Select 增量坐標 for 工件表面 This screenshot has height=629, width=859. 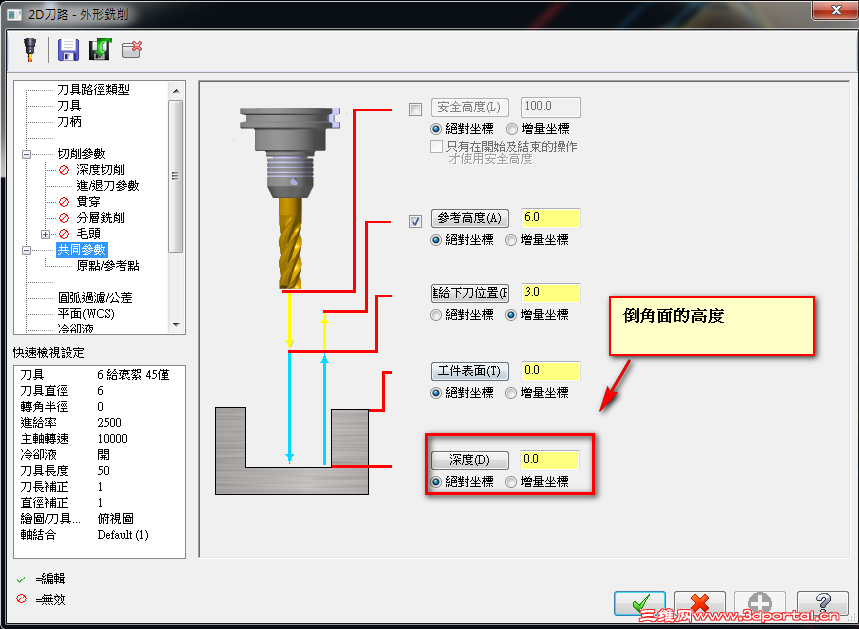click(x=511, y=393)
